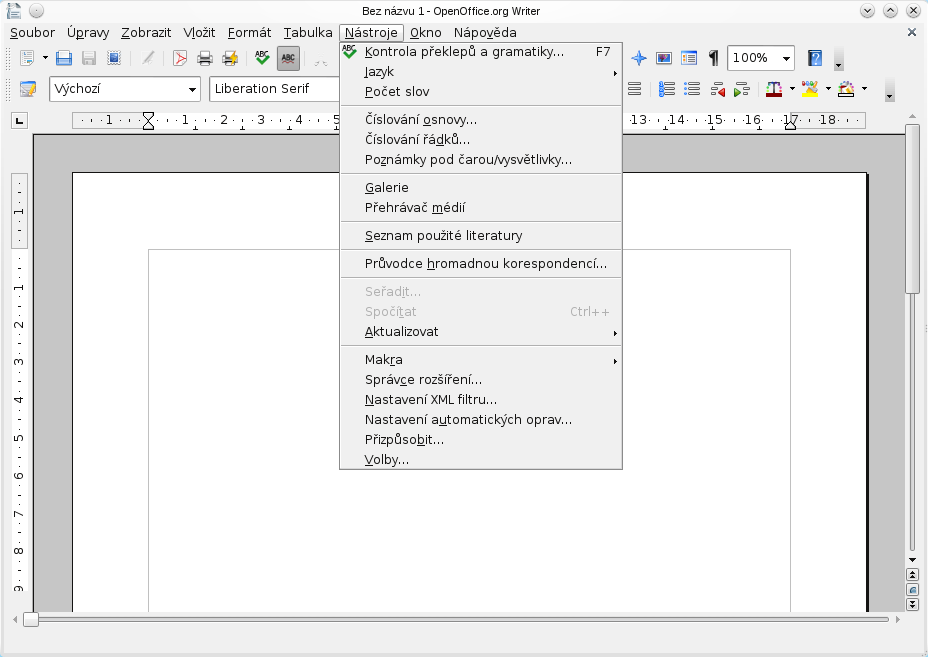The width and height of the screenshot is (928, 657).
Task: Open the Formát menu
Action: 249,33
